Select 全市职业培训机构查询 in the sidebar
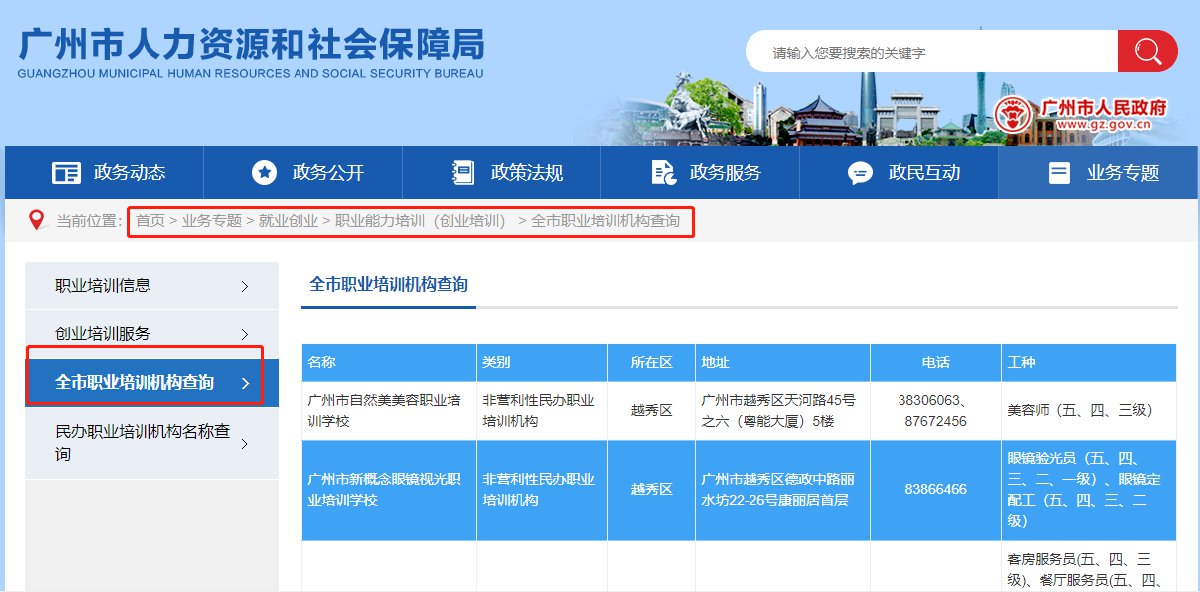The width and height of the screenshot is (1200, 592). click(x=135, y=382)
